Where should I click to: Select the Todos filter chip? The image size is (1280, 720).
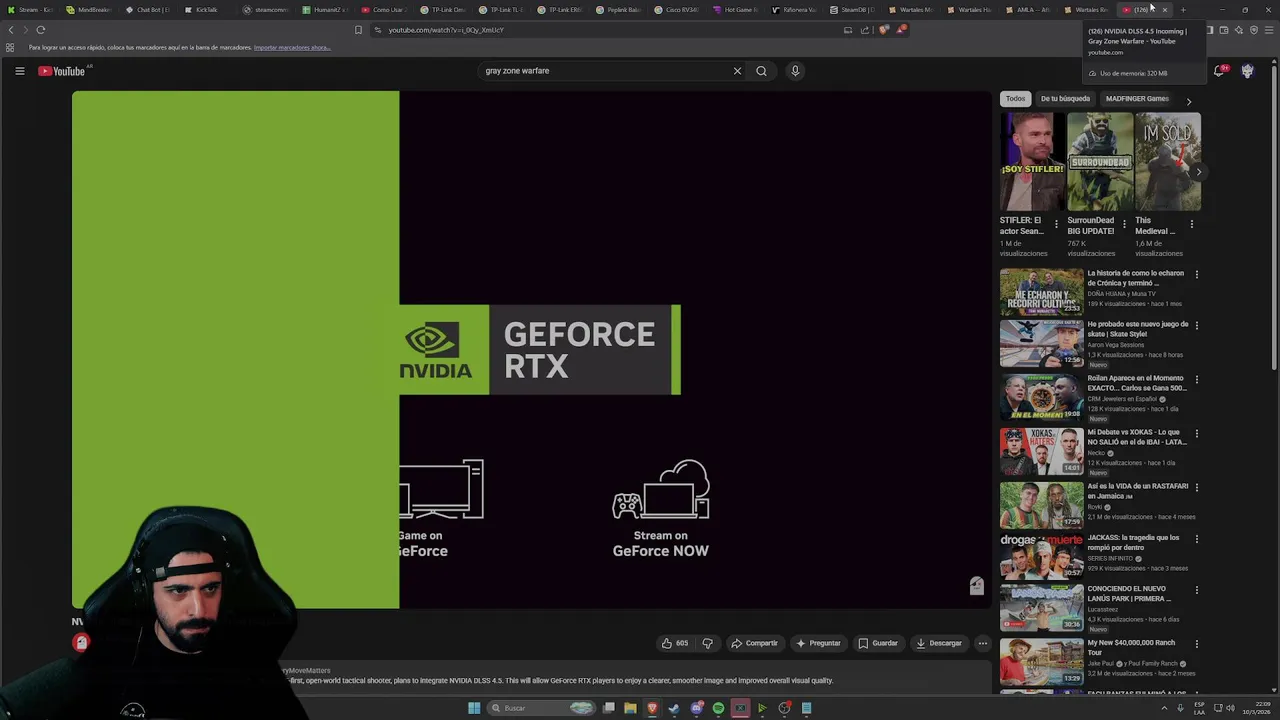click(1015, 99)
